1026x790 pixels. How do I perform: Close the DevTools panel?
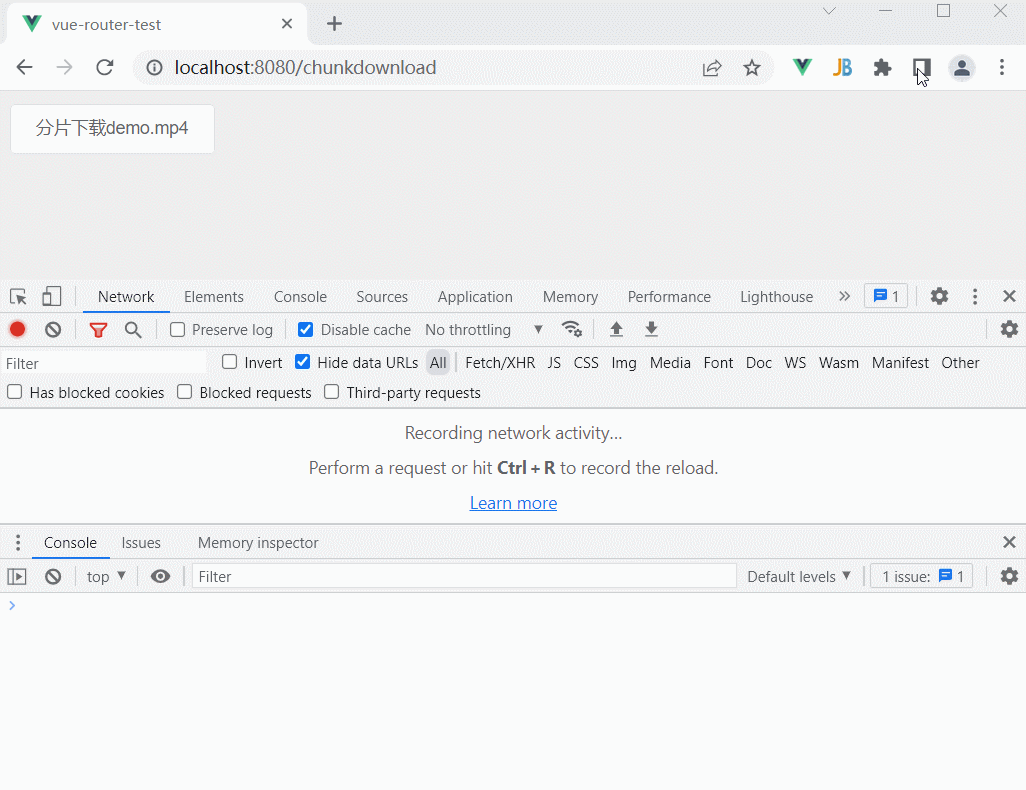[1009, 296]
